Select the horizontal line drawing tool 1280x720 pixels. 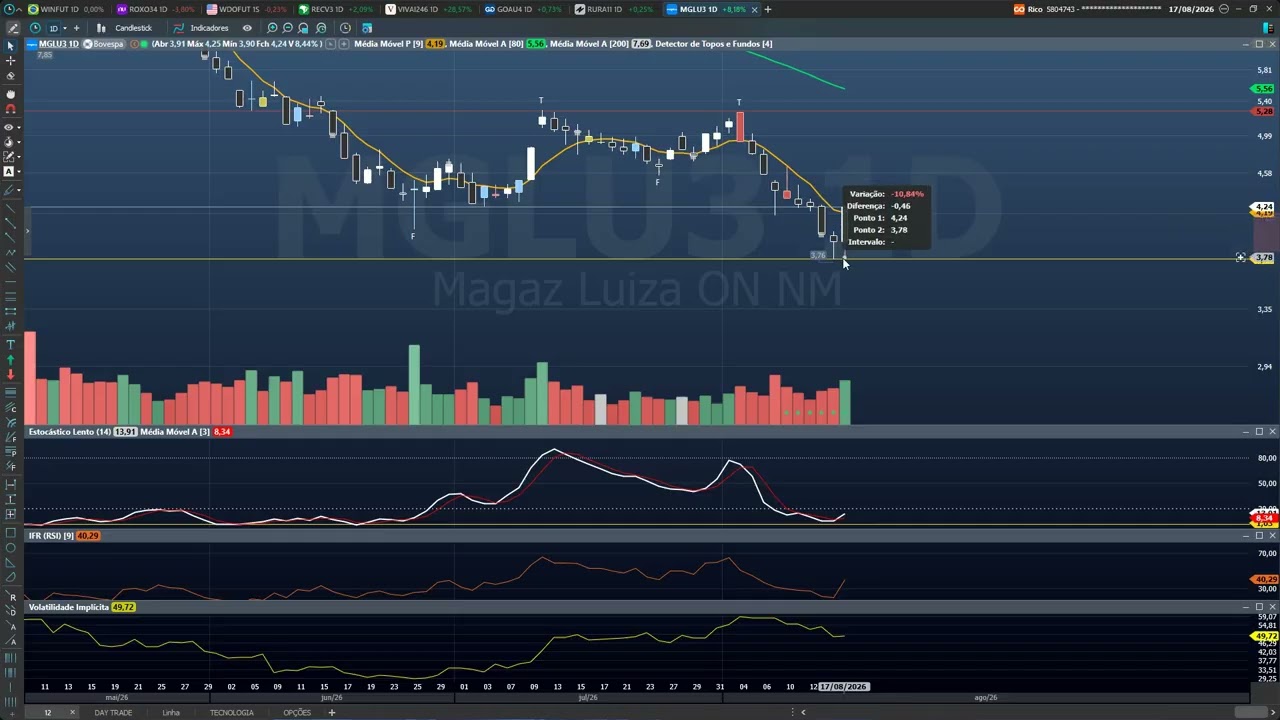11,281
